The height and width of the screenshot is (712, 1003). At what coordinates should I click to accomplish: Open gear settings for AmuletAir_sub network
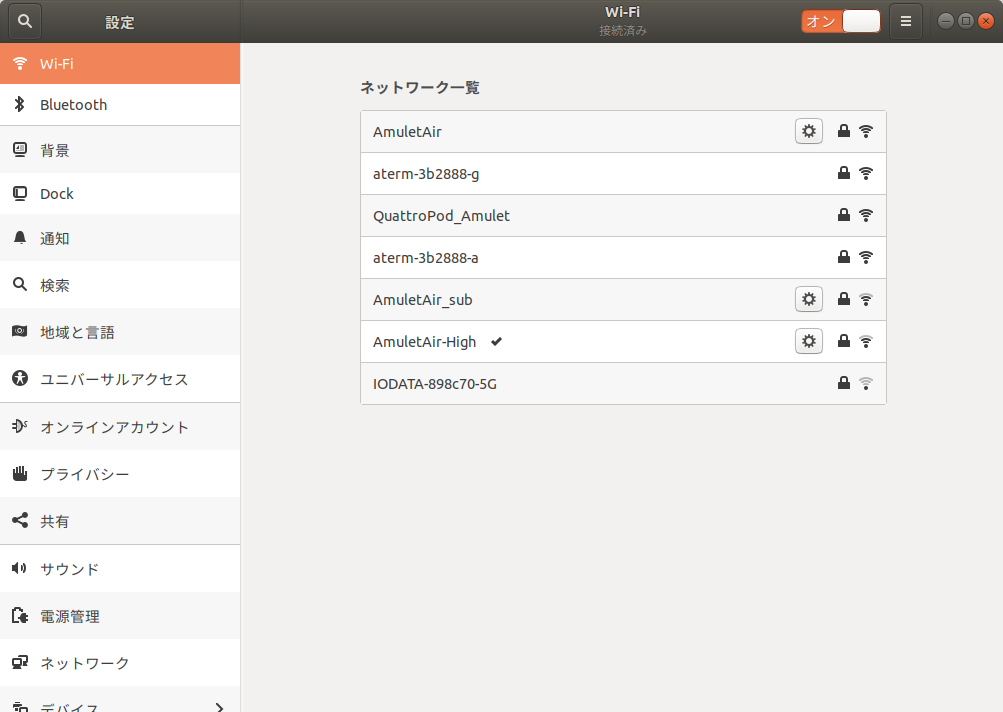809,299
